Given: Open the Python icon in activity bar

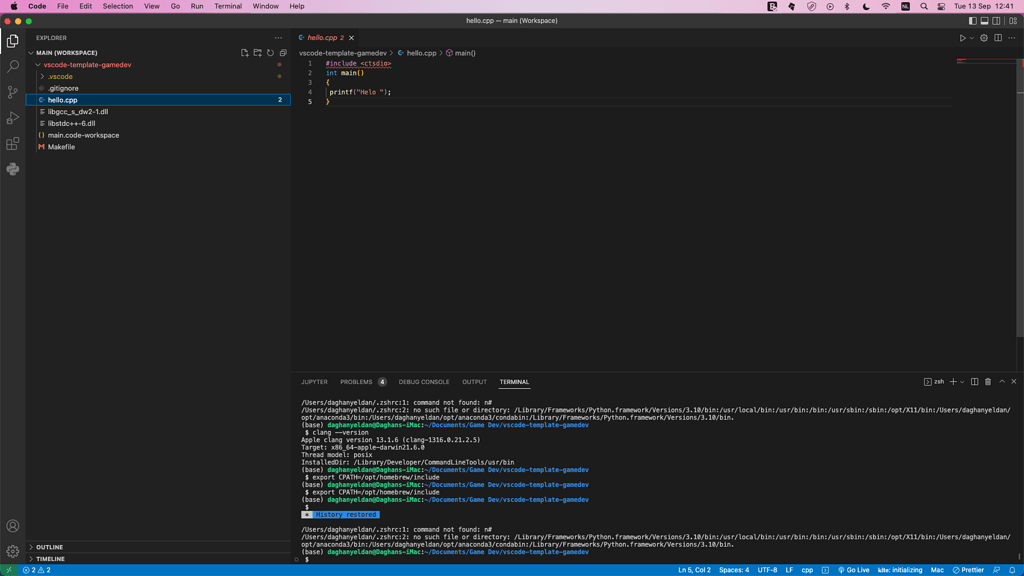Looking at the screenshot, I should tap(12, 169).
